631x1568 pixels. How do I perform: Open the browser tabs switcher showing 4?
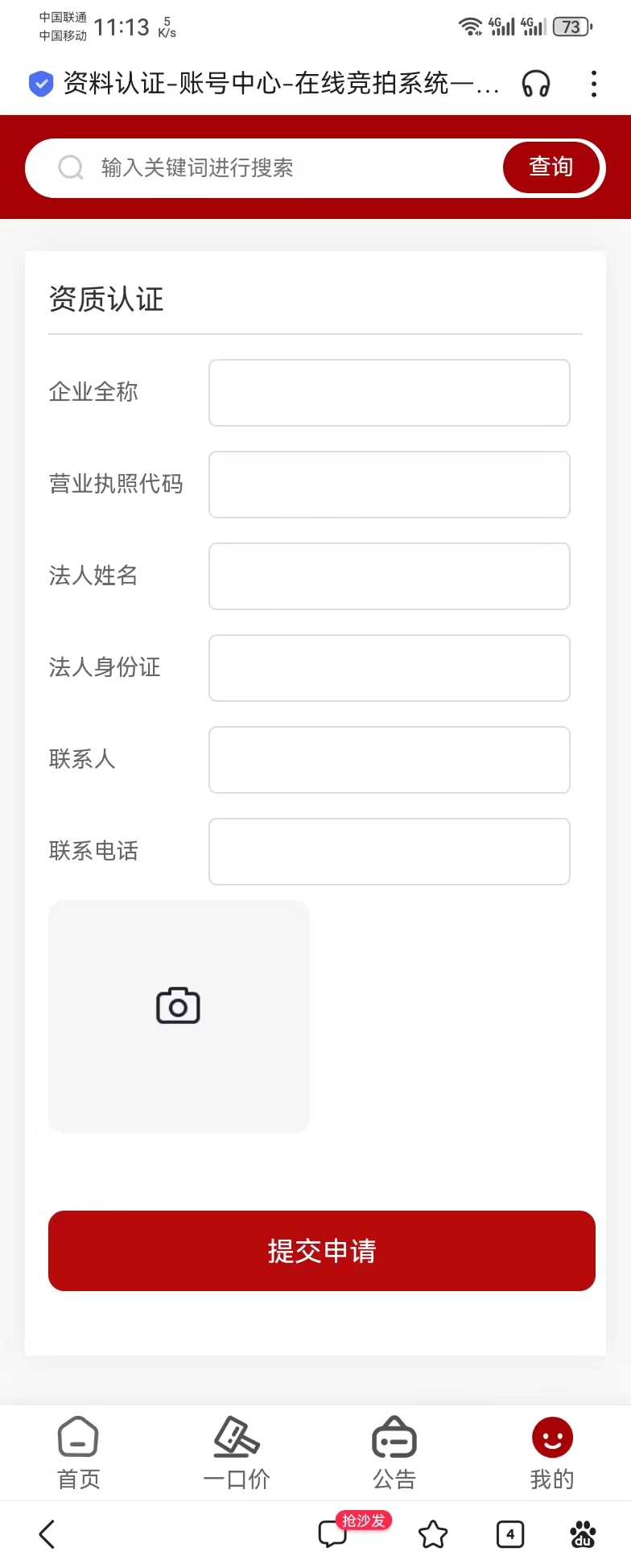[x=510, y=1534]
